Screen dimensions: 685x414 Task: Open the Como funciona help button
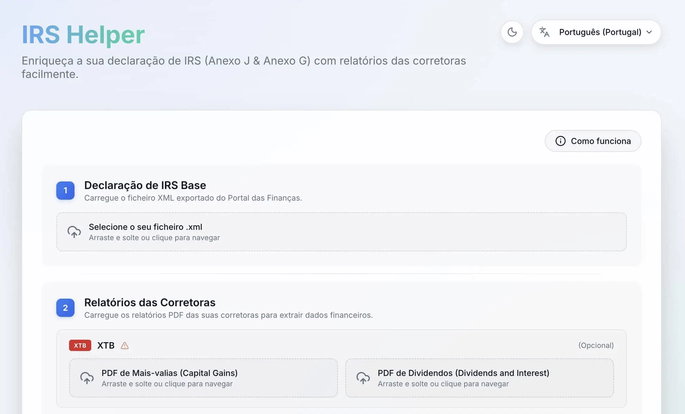[x=592, y=141]
